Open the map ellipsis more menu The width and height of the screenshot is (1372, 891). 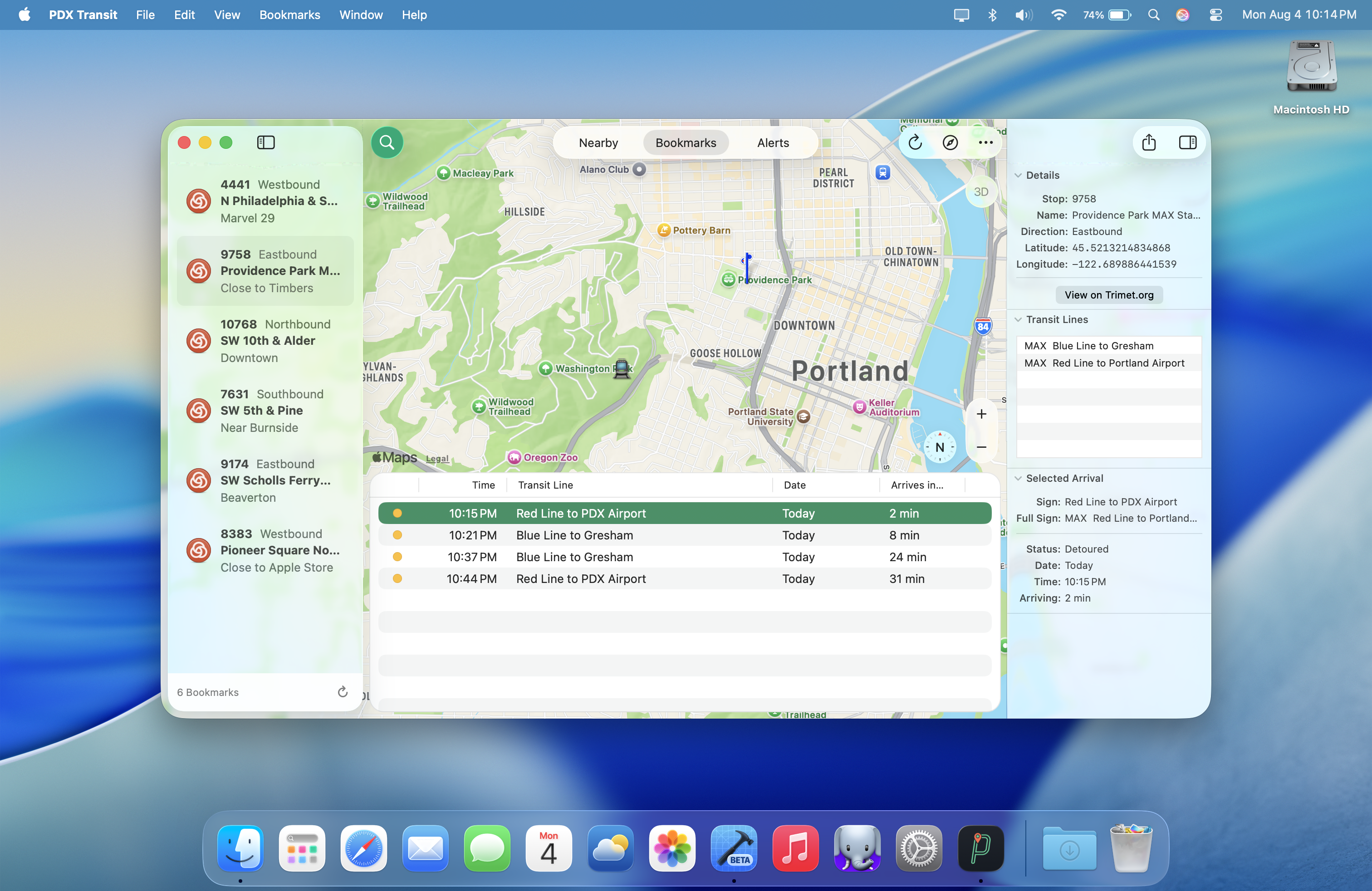click(985, 142)
